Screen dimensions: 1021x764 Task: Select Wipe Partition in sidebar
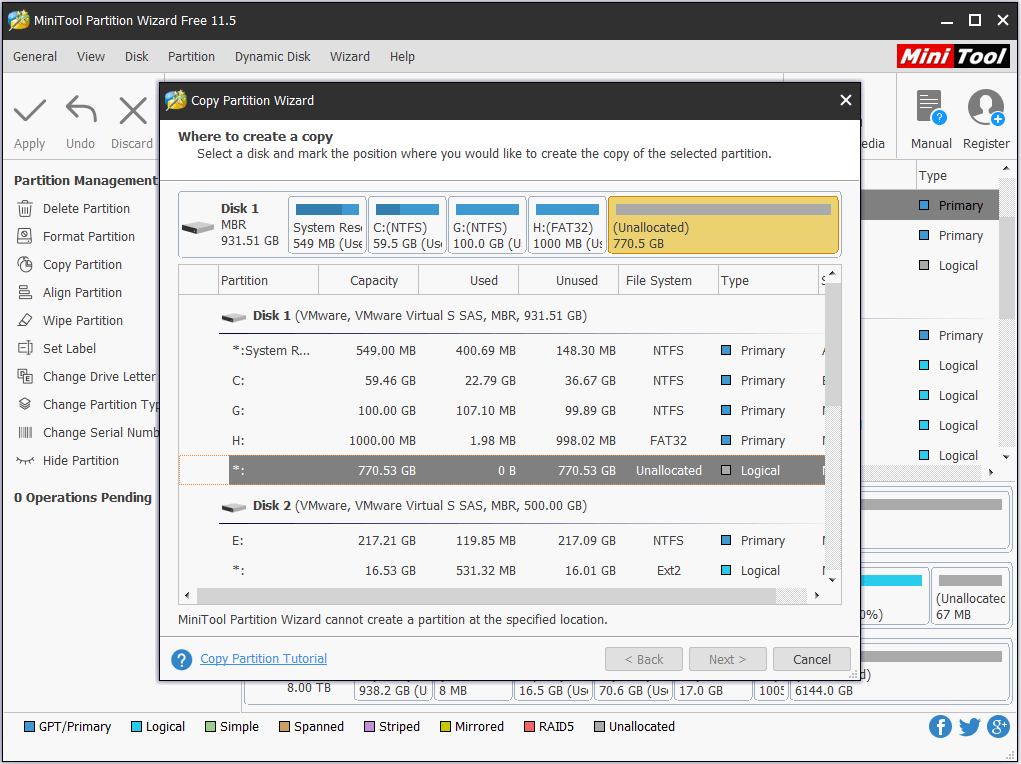point(83,320)
